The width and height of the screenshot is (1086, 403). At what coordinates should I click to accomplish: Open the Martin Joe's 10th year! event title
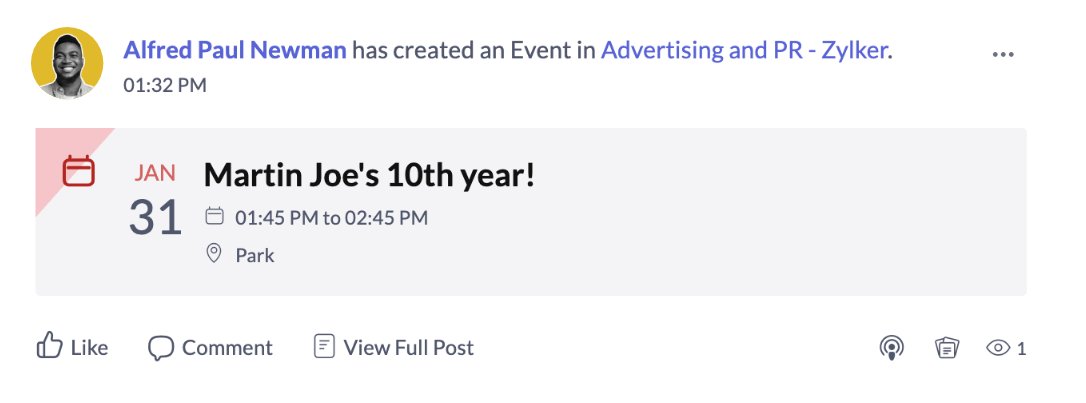tap(369, 175)
